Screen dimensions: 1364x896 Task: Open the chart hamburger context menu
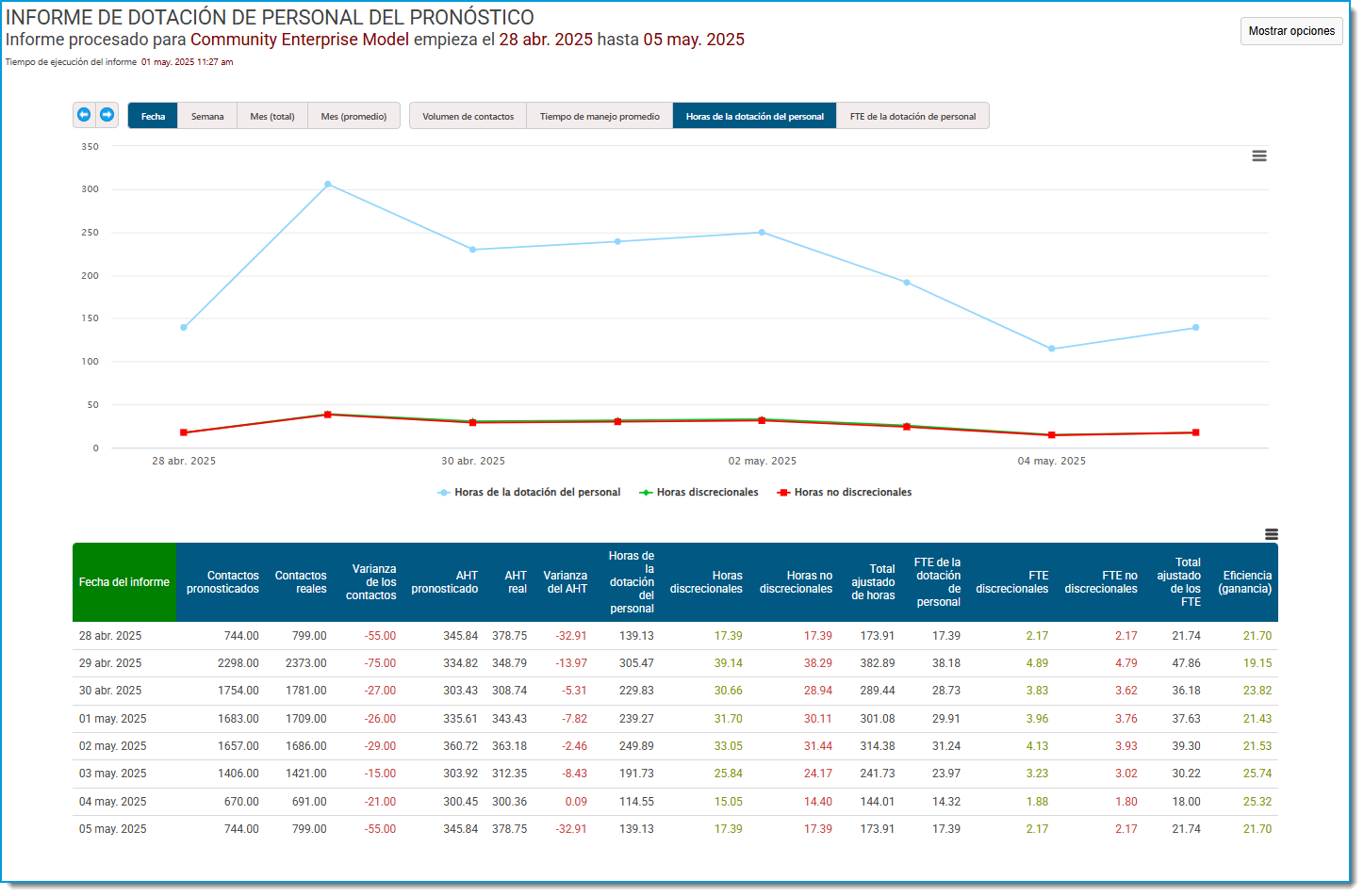click(x=1259, y=156)
